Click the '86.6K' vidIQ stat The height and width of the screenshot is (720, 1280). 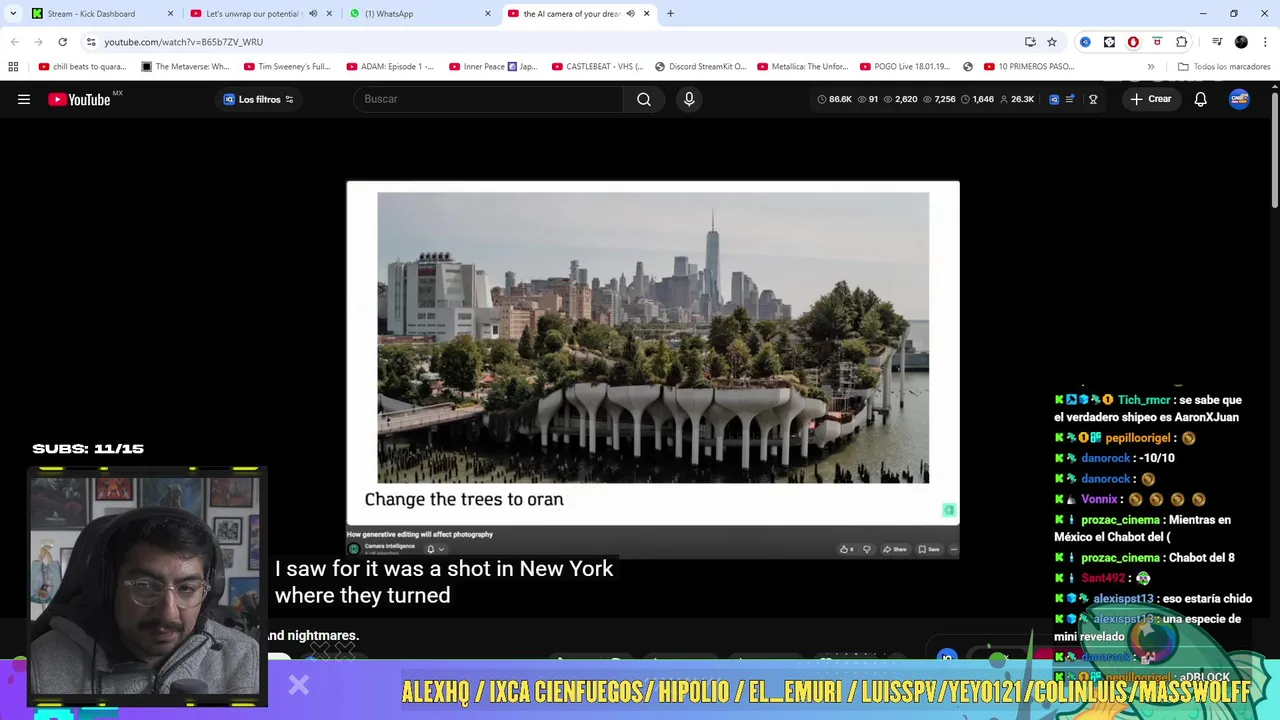tap(834, 99)
